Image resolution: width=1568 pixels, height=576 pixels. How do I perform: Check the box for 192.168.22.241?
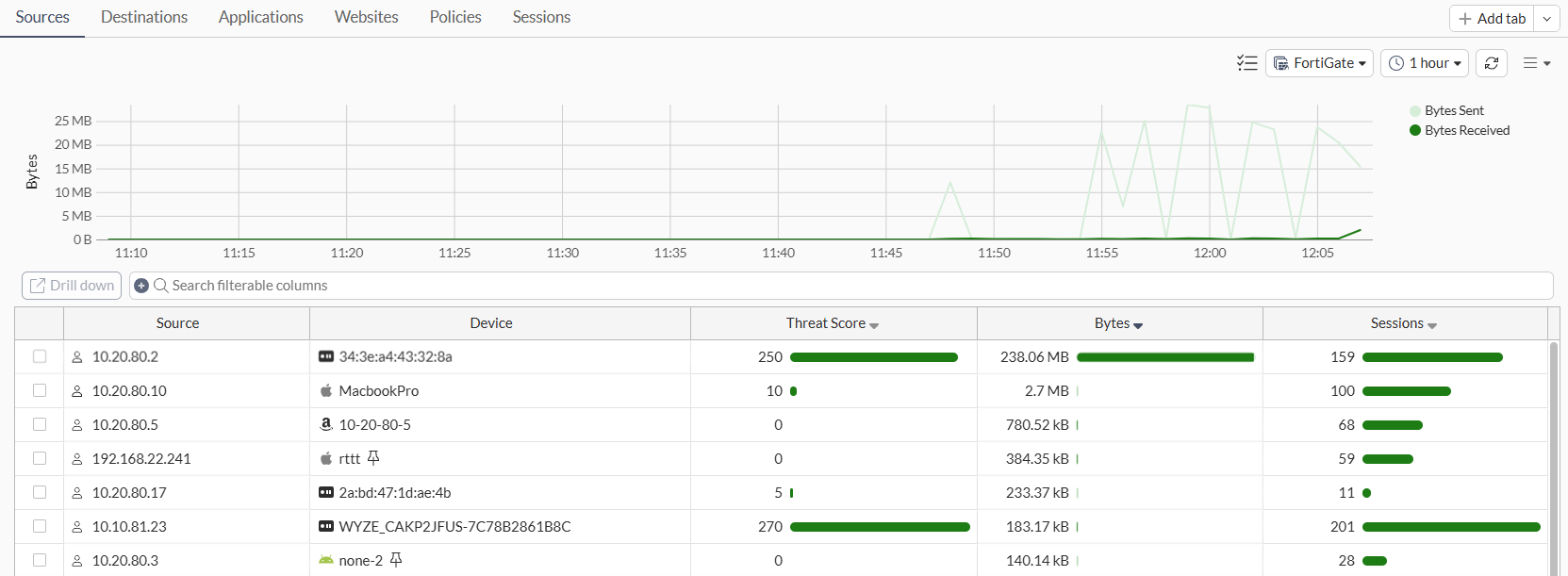point(40,458)
